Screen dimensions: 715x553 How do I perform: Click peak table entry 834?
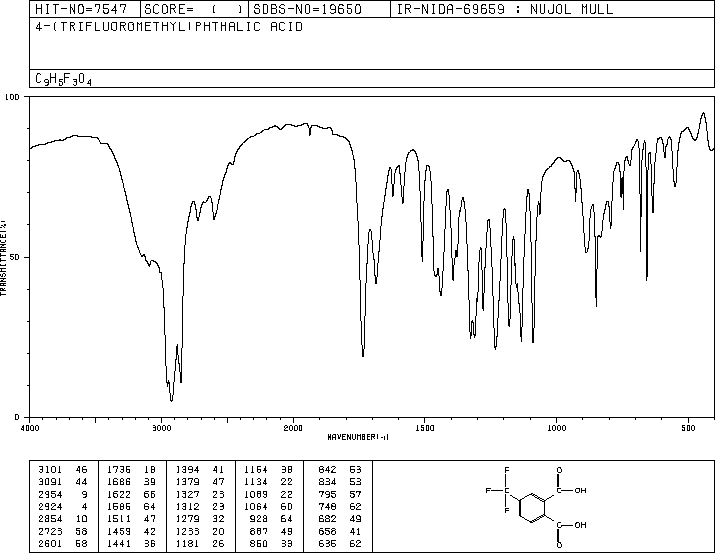(x=328, y=481)
